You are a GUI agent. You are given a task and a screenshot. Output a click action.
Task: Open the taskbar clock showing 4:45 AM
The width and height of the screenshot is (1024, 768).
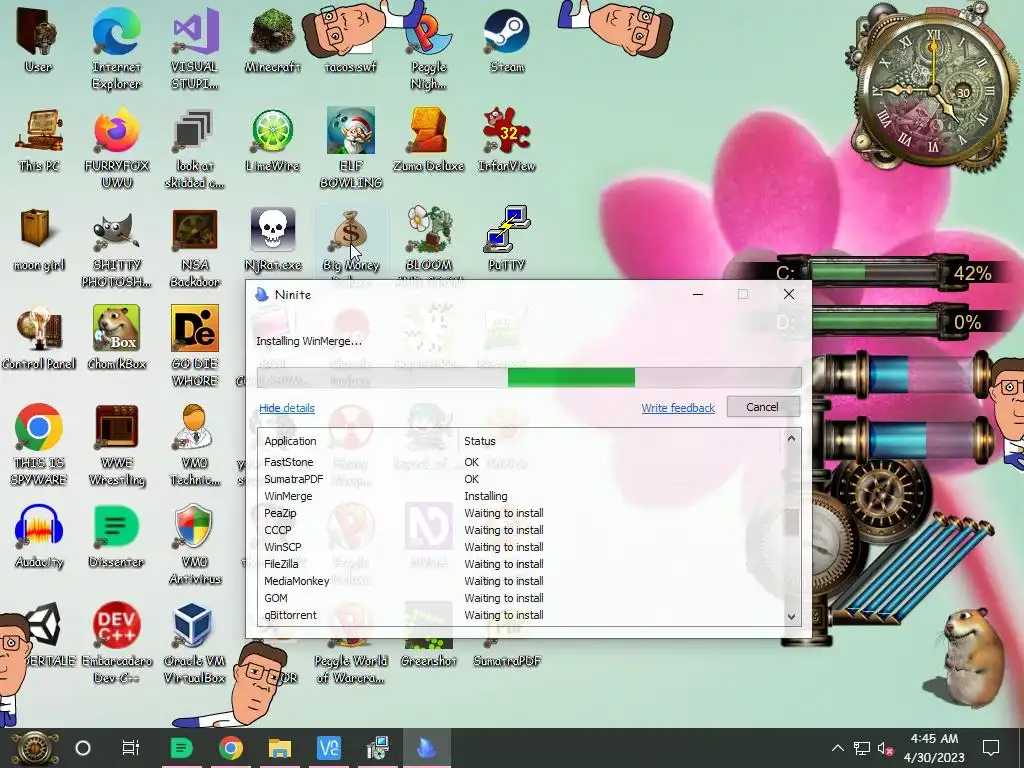click(x=934, y=748)
